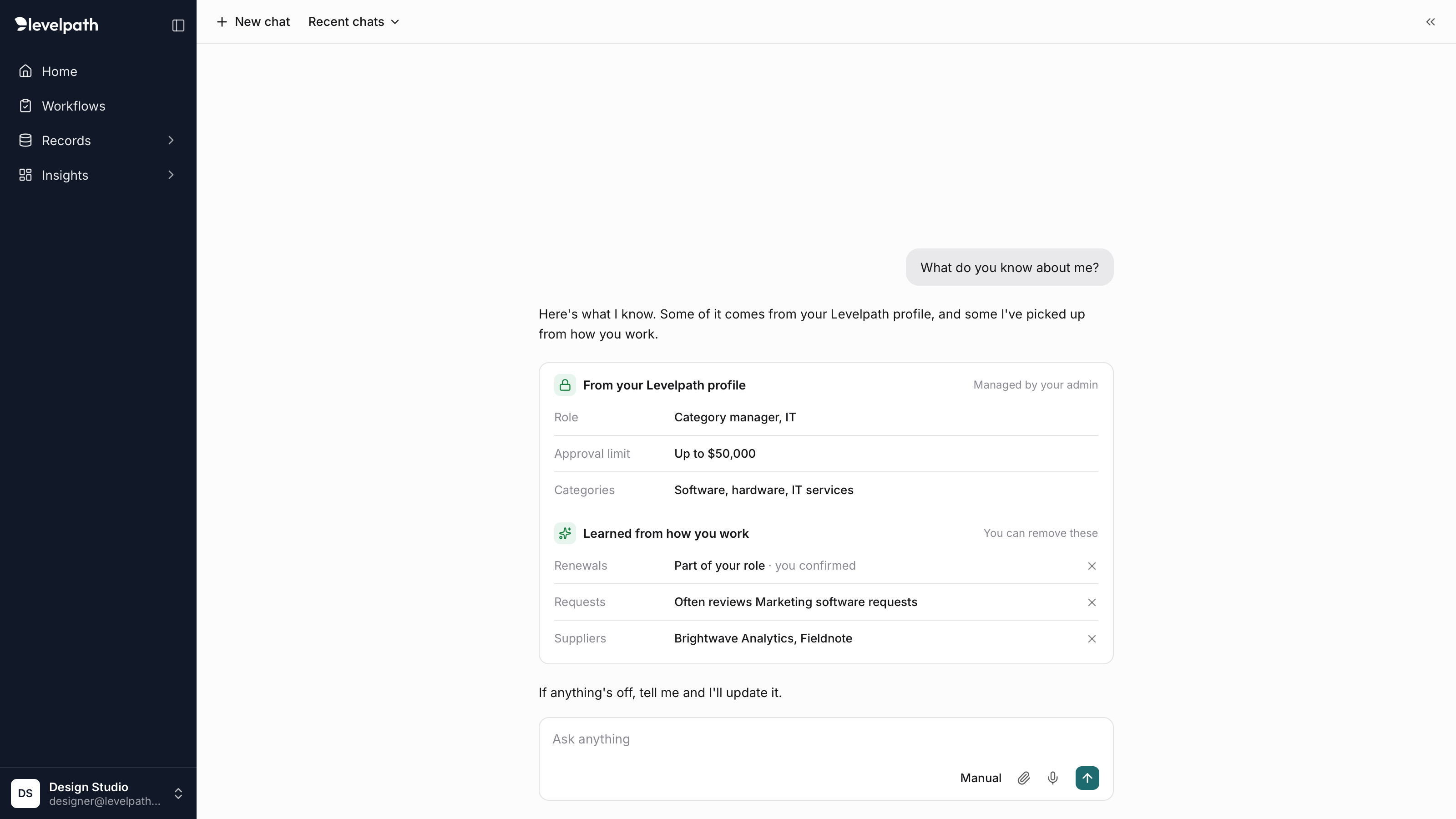The height and width of the screenshot is (819, 1456).
Task: Click 'Category manager, IT' role value
Action: (735, 417)
